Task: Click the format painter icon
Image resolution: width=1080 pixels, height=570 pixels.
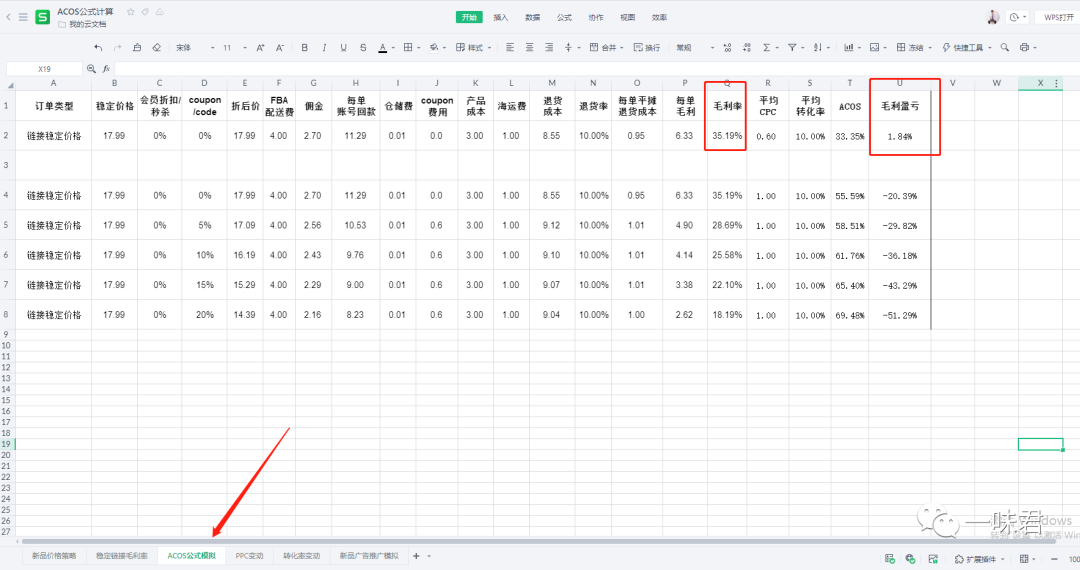Action: pos(137,47)
